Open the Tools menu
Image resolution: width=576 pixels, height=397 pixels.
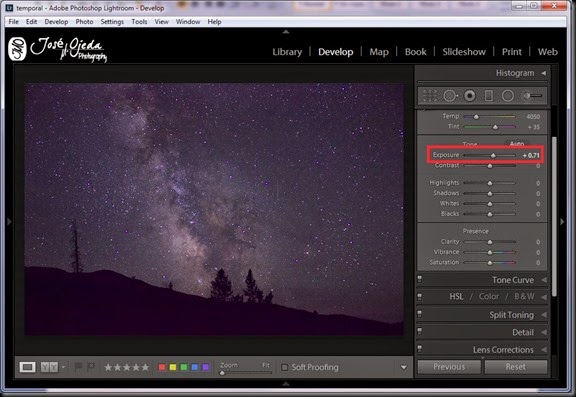[x=139, y=22]
